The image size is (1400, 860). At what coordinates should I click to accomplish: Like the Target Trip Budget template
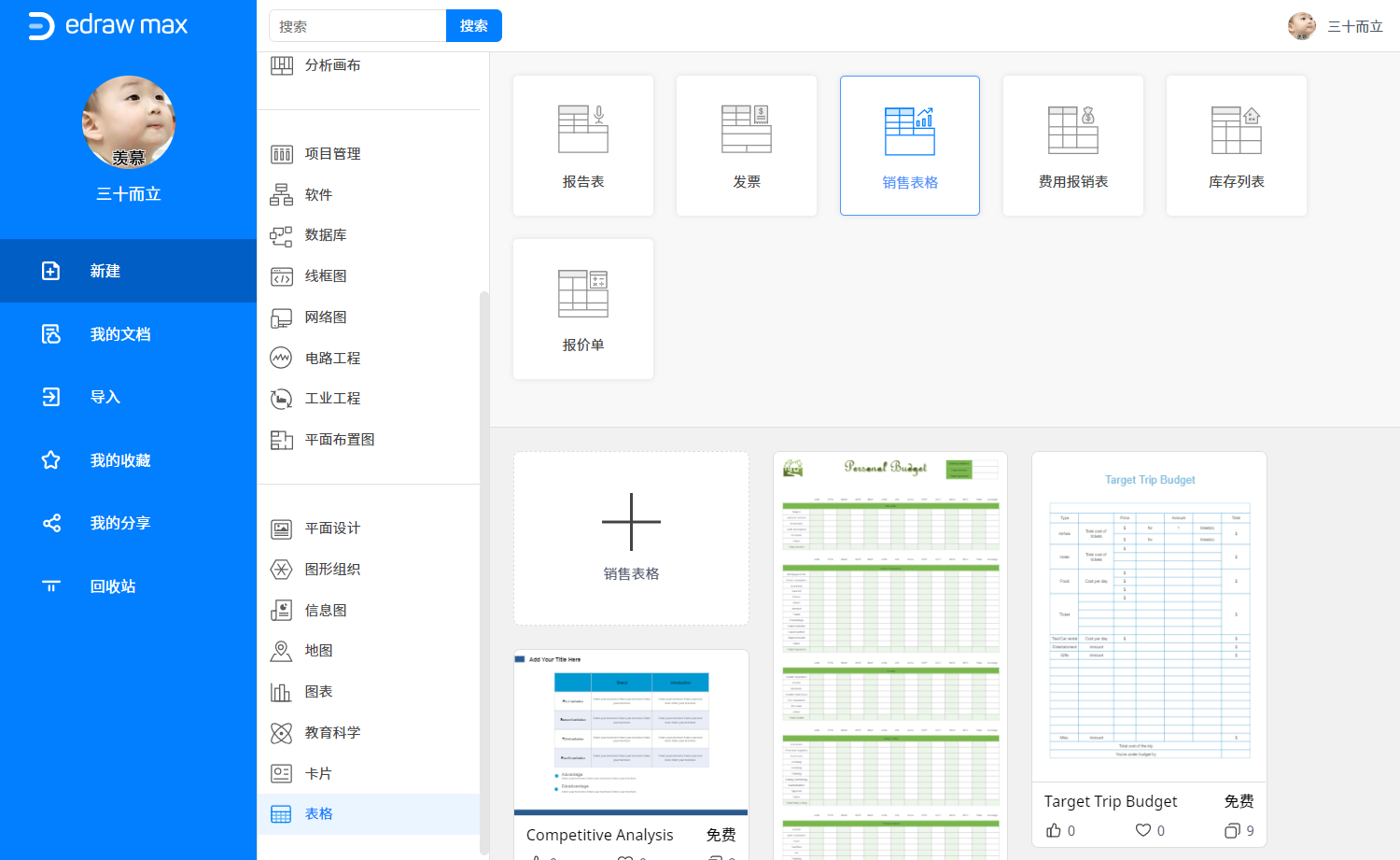point(1054,830)
